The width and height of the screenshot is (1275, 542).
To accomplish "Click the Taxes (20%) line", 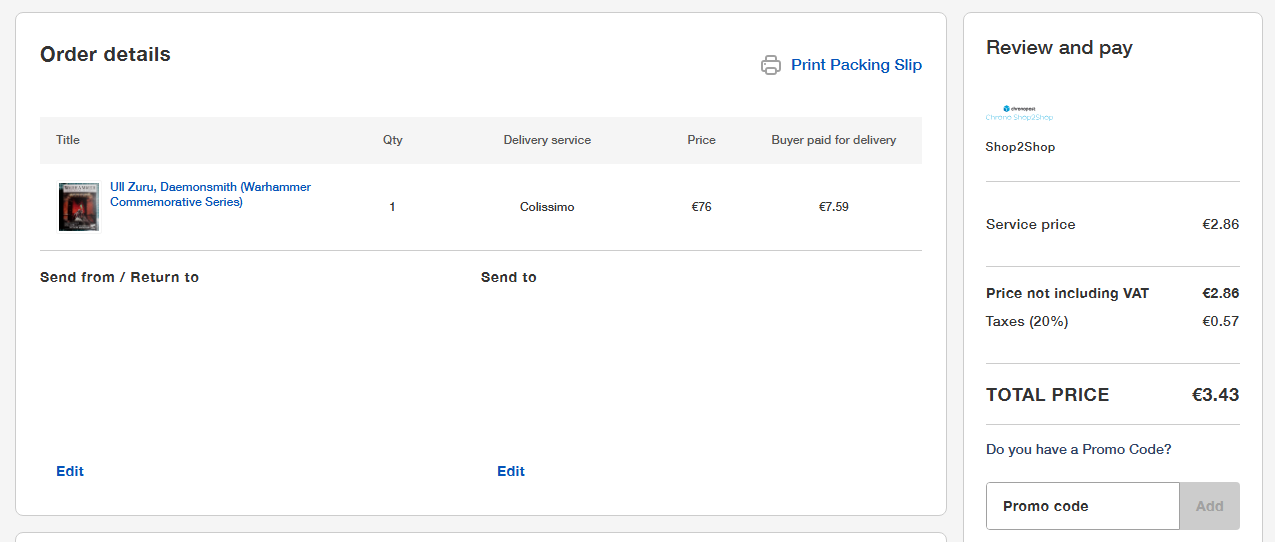I will [1027, 321].
